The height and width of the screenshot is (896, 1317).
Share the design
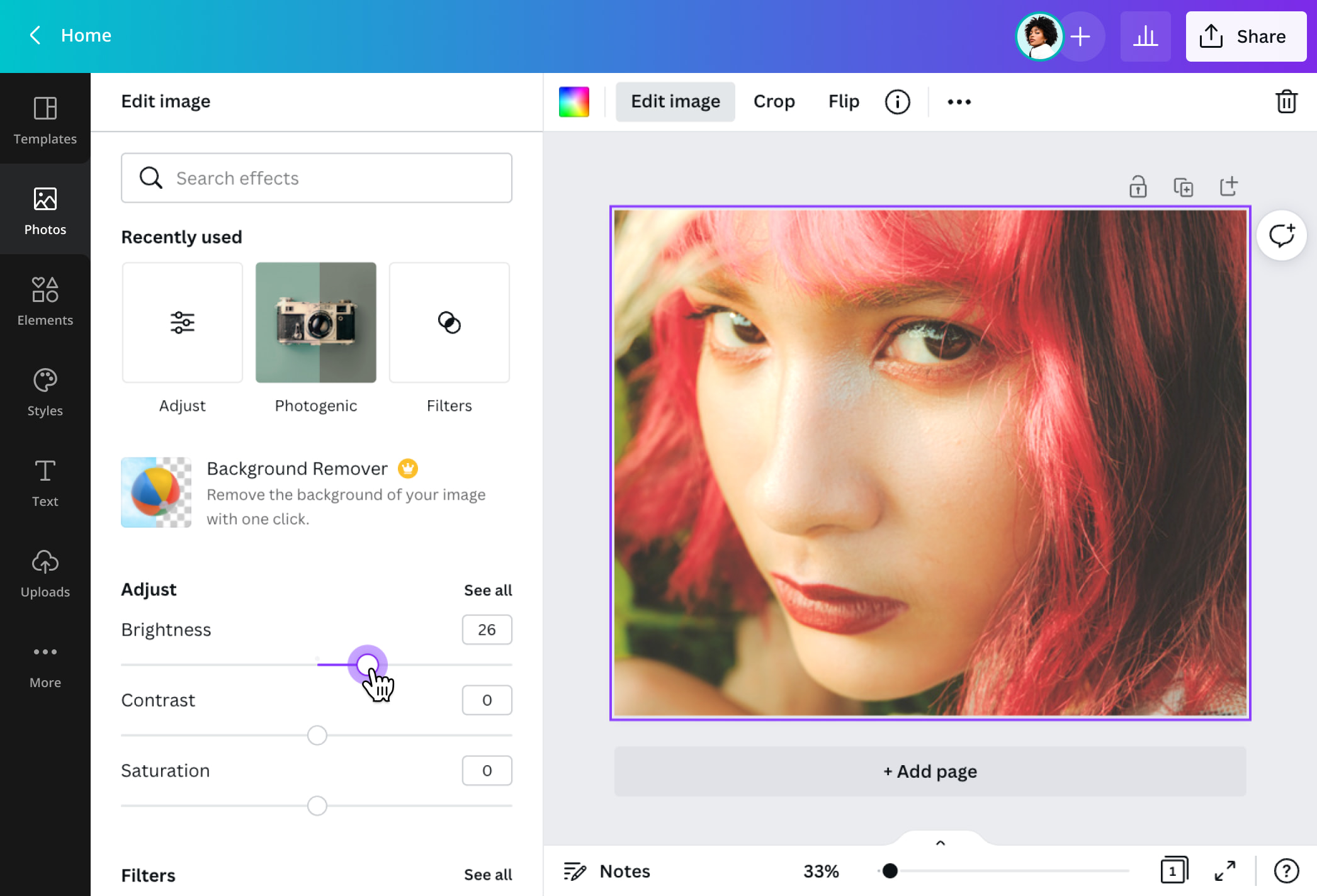coord(1245,36)
